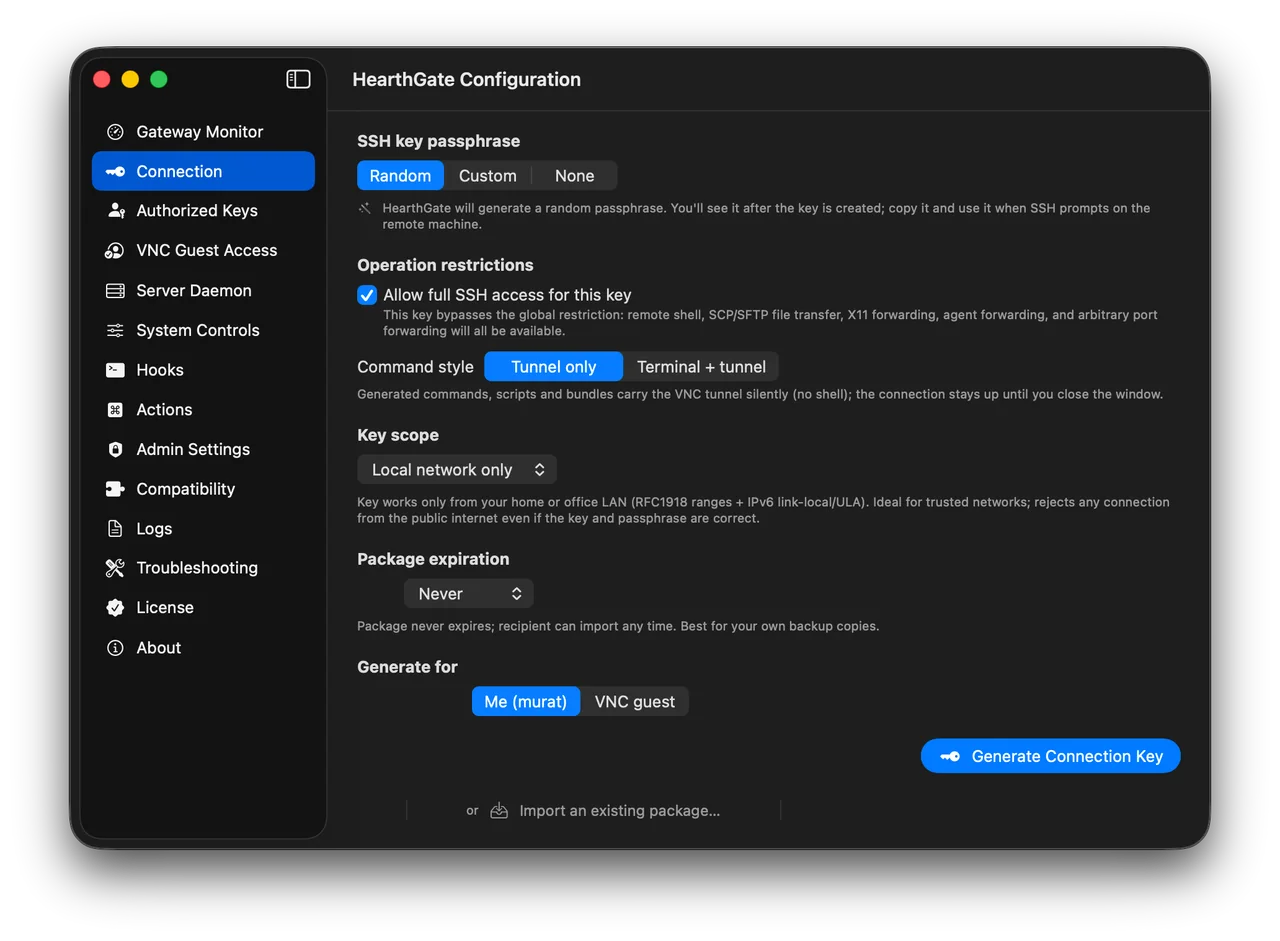Generate for VNC guest

[635, 702]
